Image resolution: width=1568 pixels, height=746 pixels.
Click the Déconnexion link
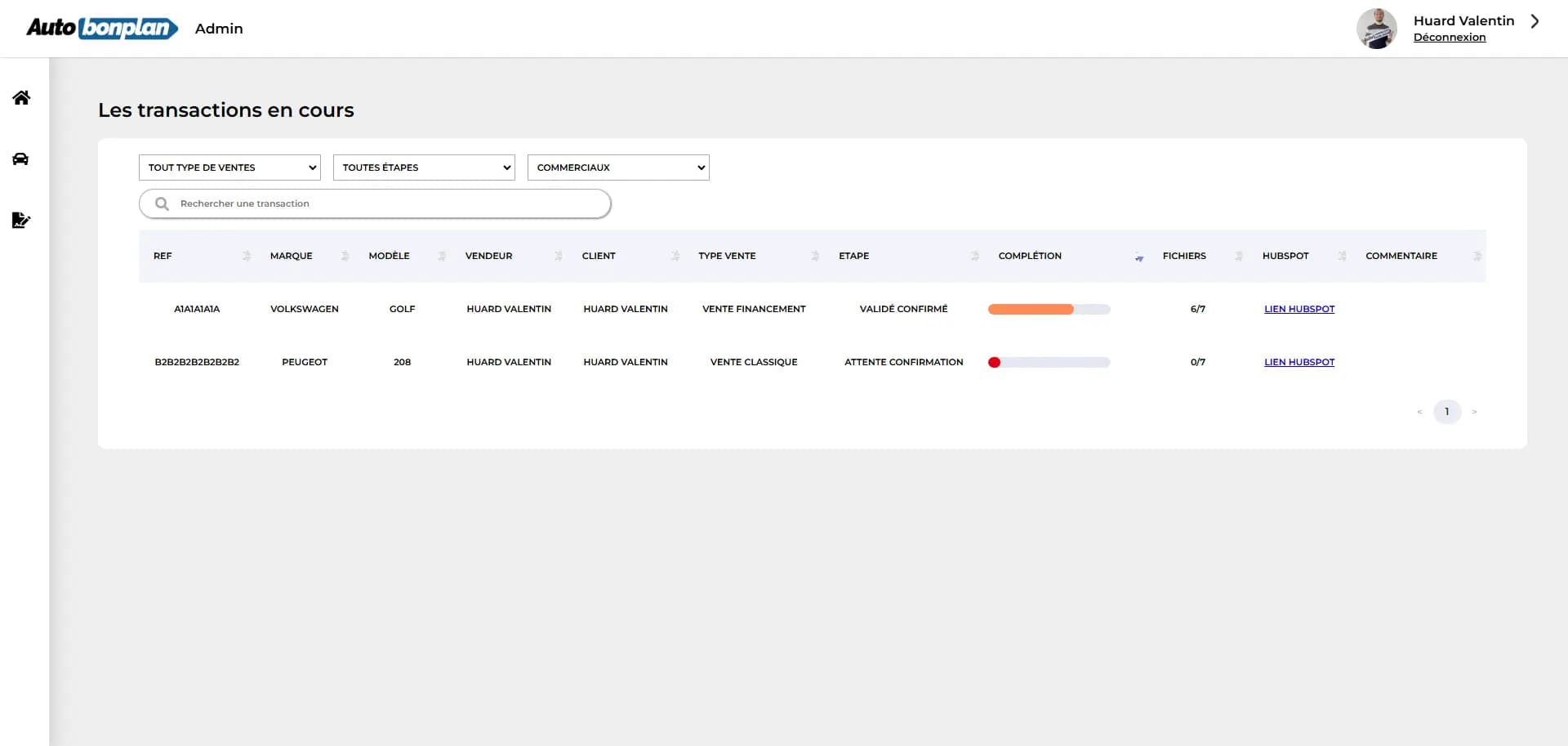point(1450,37)
